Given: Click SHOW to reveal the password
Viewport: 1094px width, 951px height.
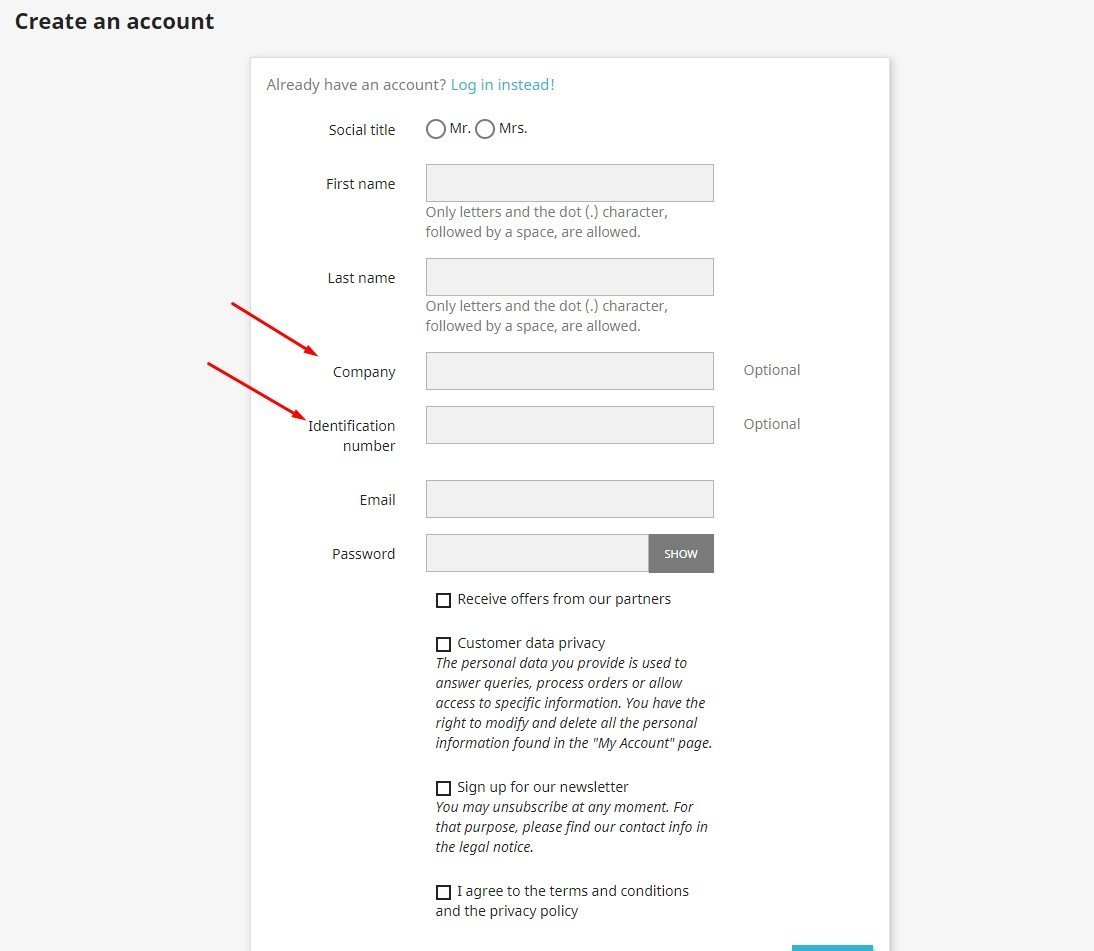Looking at the screenshot, I should pos(681,553).
